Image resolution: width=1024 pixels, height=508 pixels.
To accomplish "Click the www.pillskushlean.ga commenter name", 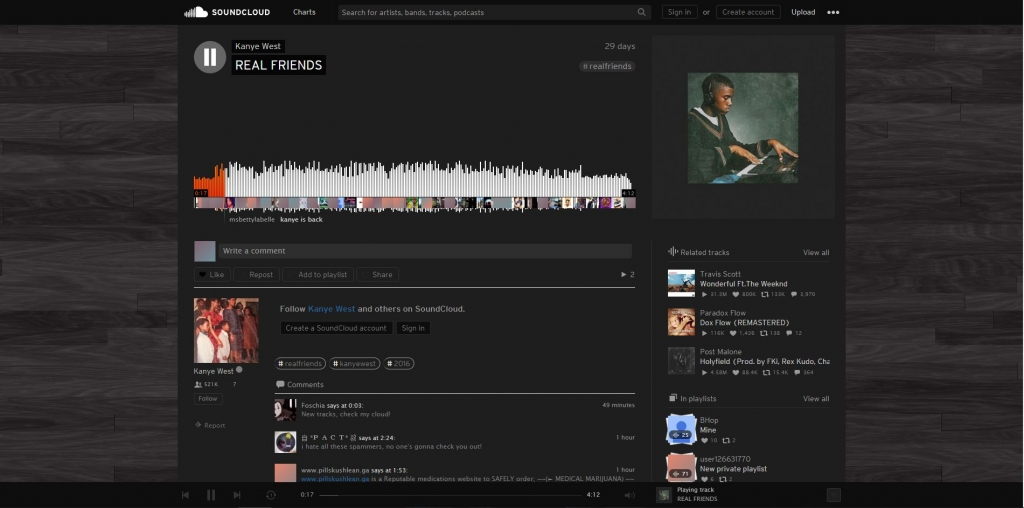I will tap(334, 470).
